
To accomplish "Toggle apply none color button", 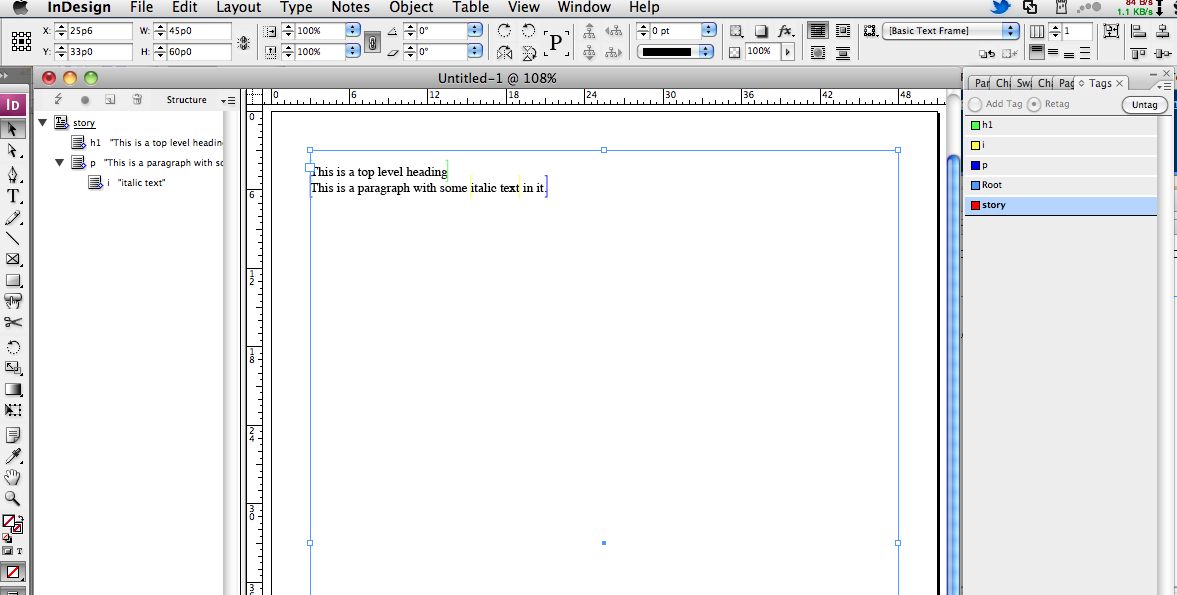I will click(12, 572).
